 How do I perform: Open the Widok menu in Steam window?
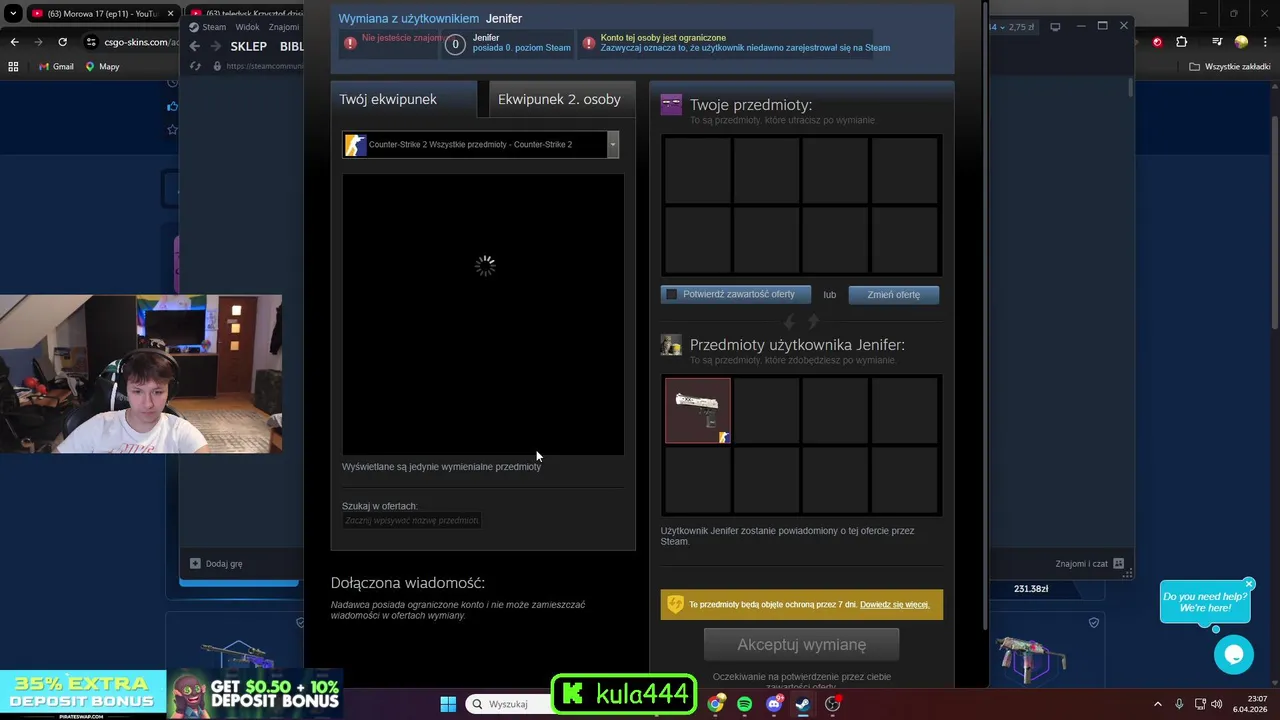(247, 27)
